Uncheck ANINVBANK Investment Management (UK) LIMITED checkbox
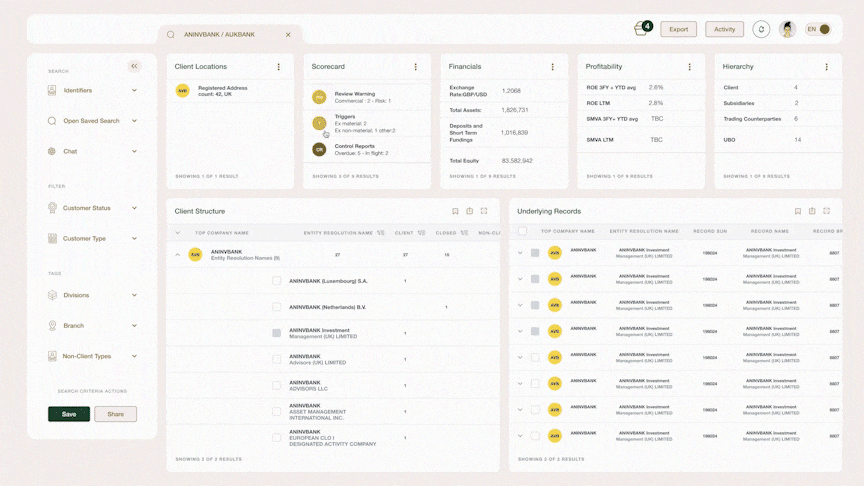This screenshot has width=864, height=486. (x=277, y=333)
